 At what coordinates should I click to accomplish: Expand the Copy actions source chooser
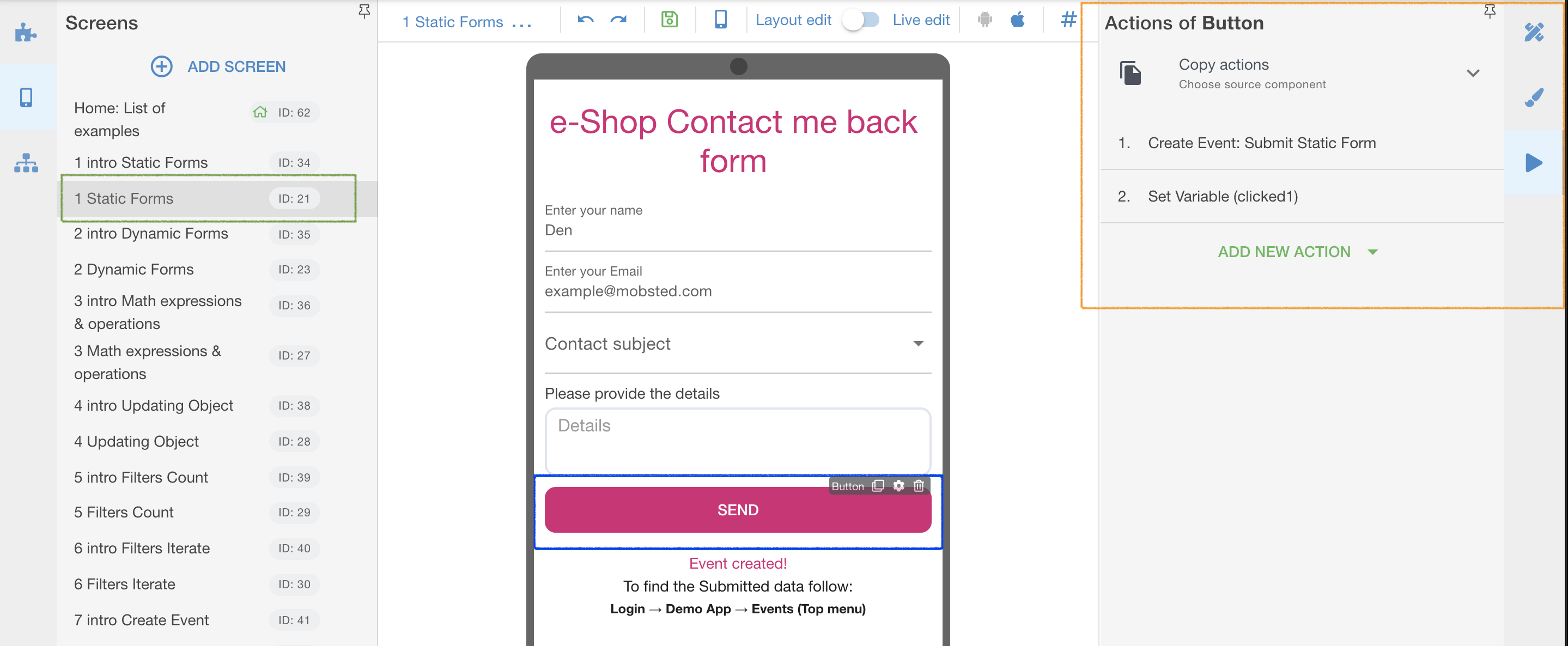(1473, 73)
